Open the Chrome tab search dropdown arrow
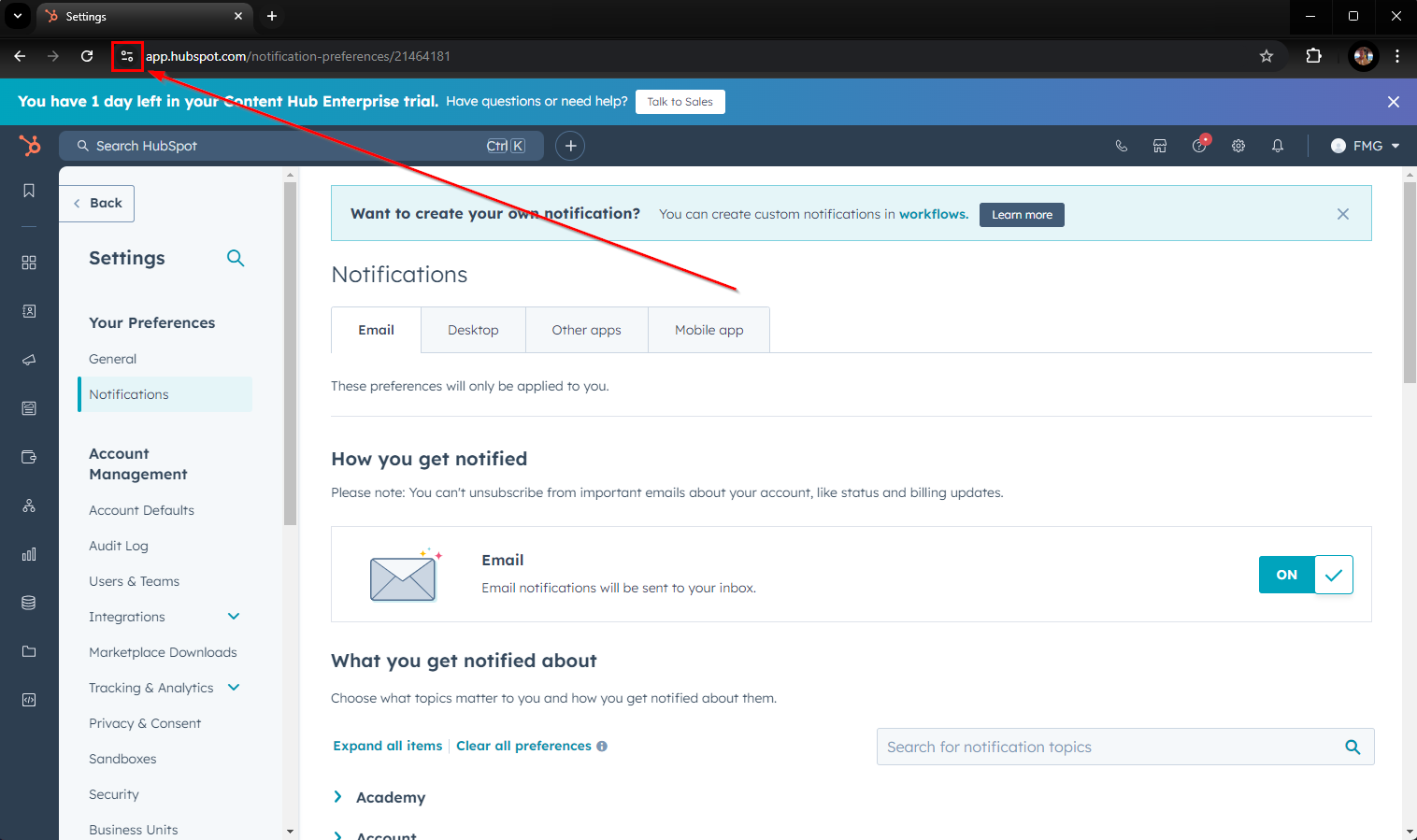Screen dimensions: 1417x840 coord(18,16)
